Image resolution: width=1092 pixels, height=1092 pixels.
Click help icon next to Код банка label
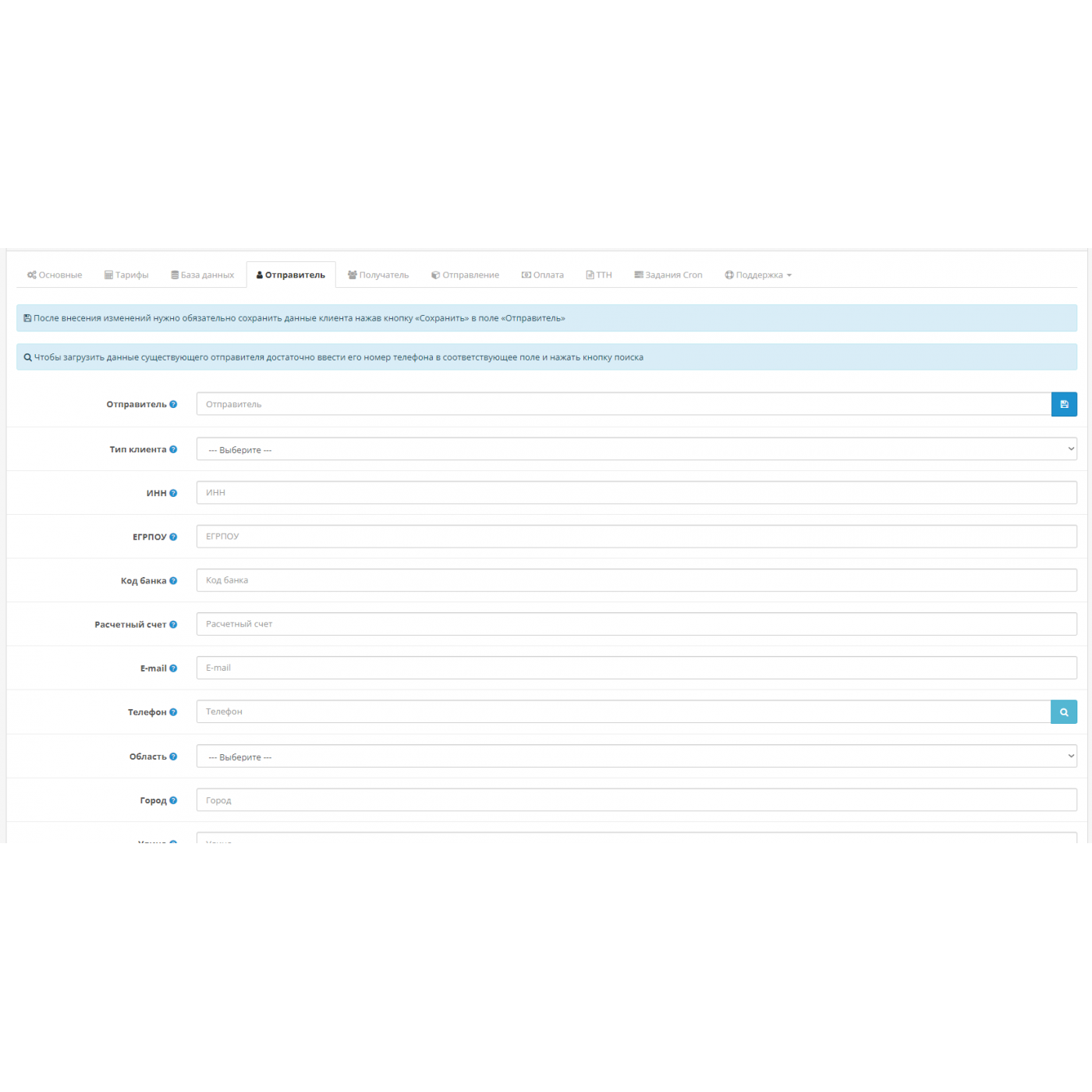tap(173, 580)
